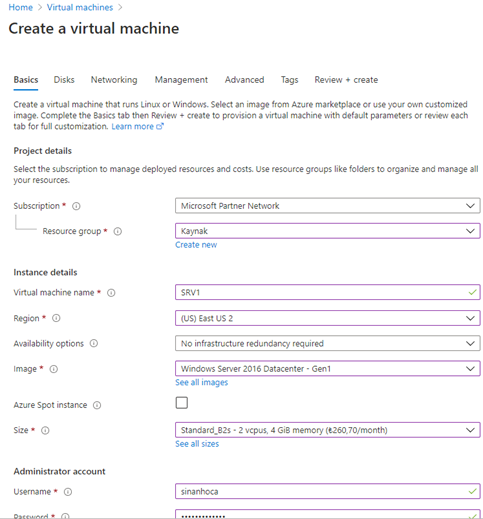
Task: Click the Username field containing sinanhoca
Action: pyautogui.click(x=328, y=491)
